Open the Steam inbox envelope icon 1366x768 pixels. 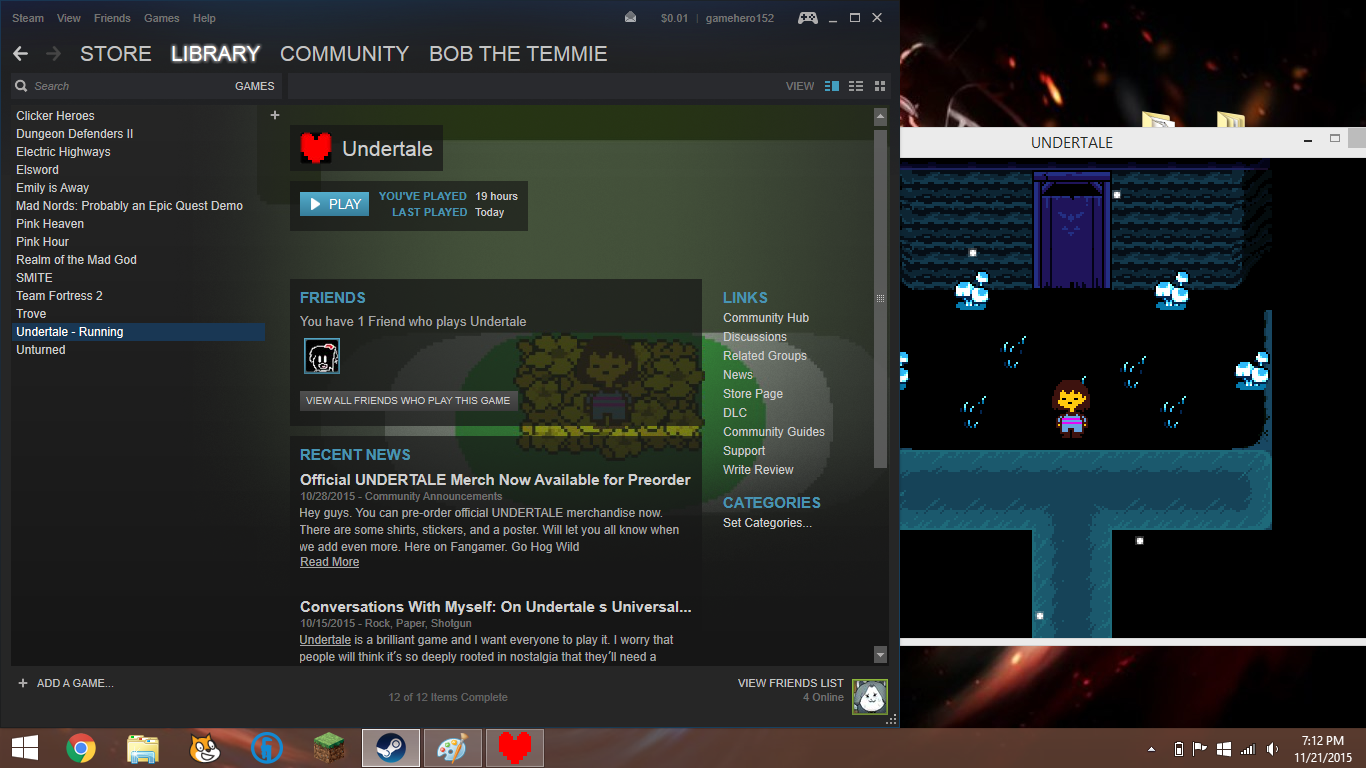click(630, 17)
